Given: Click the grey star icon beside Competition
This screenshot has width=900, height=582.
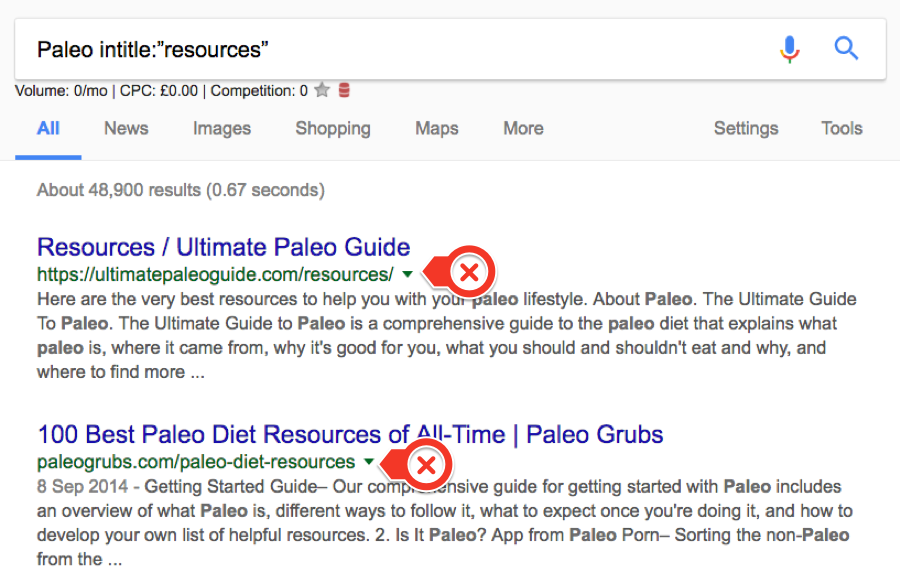Looking at the screenshot, I should coord(322,91).
